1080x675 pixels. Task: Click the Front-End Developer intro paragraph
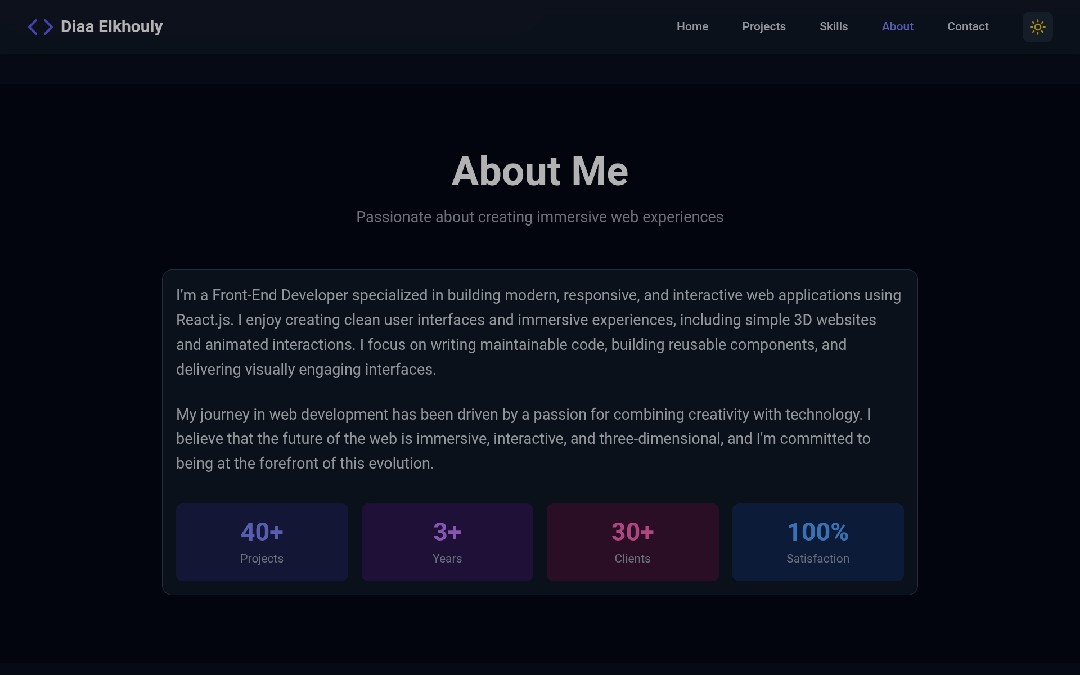click(539, 332)
